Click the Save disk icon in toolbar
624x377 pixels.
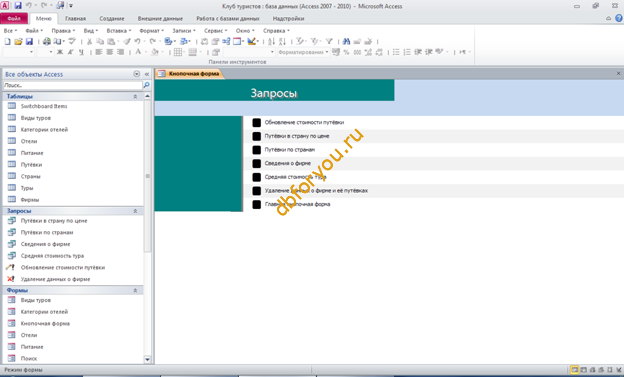click(x=29, y=41)
